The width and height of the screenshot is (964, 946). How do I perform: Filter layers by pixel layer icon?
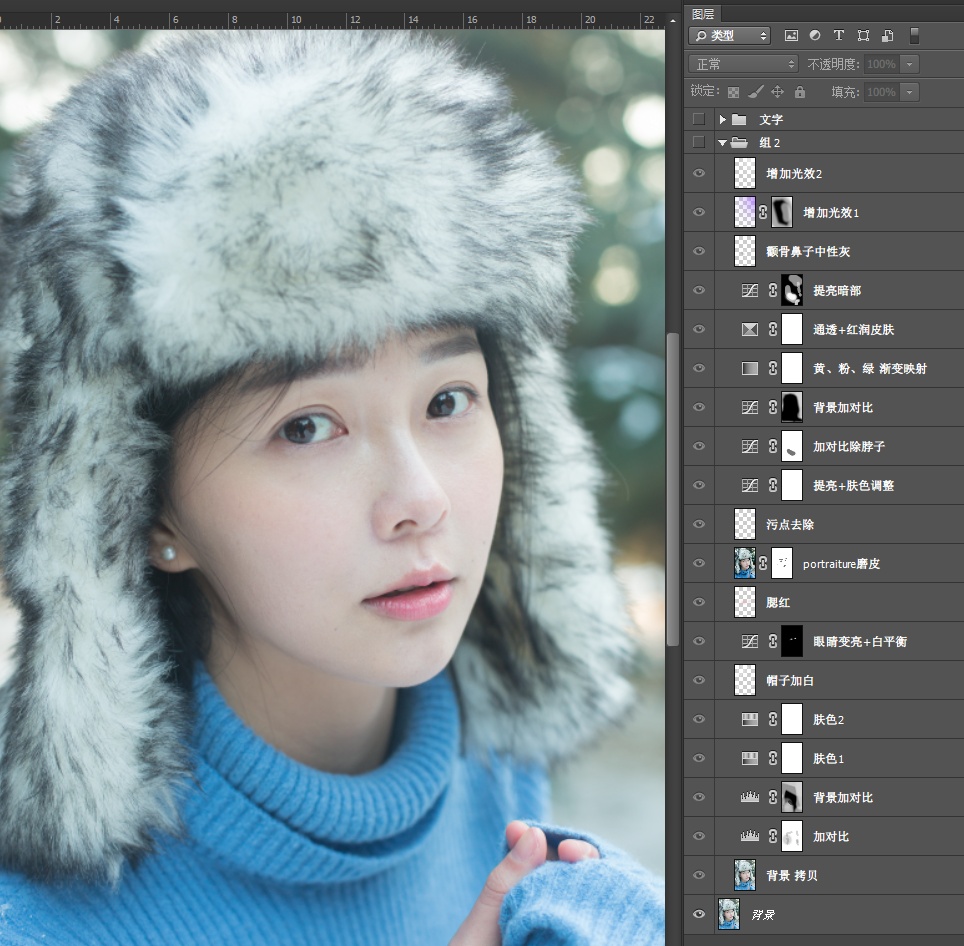791,36
